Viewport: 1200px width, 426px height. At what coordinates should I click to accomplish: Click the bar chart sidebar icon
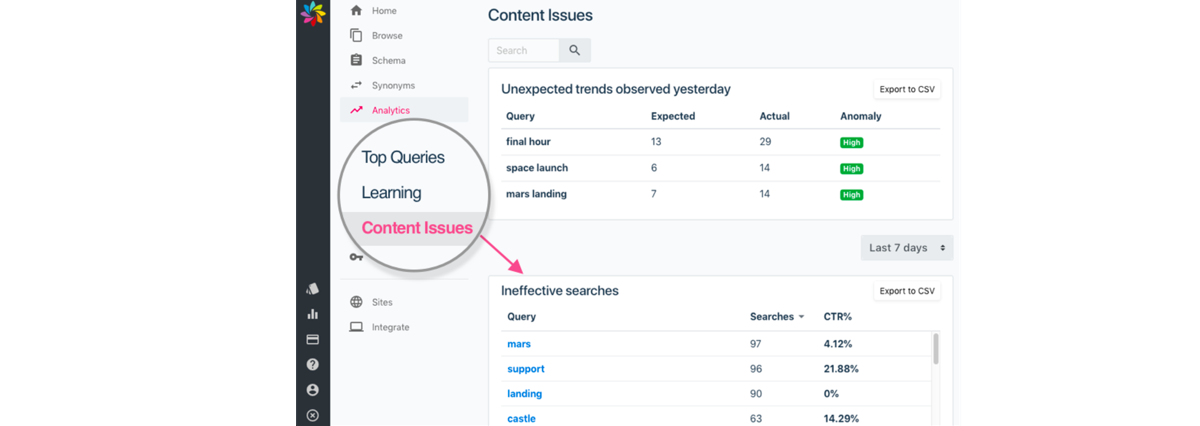coord(313,314)
